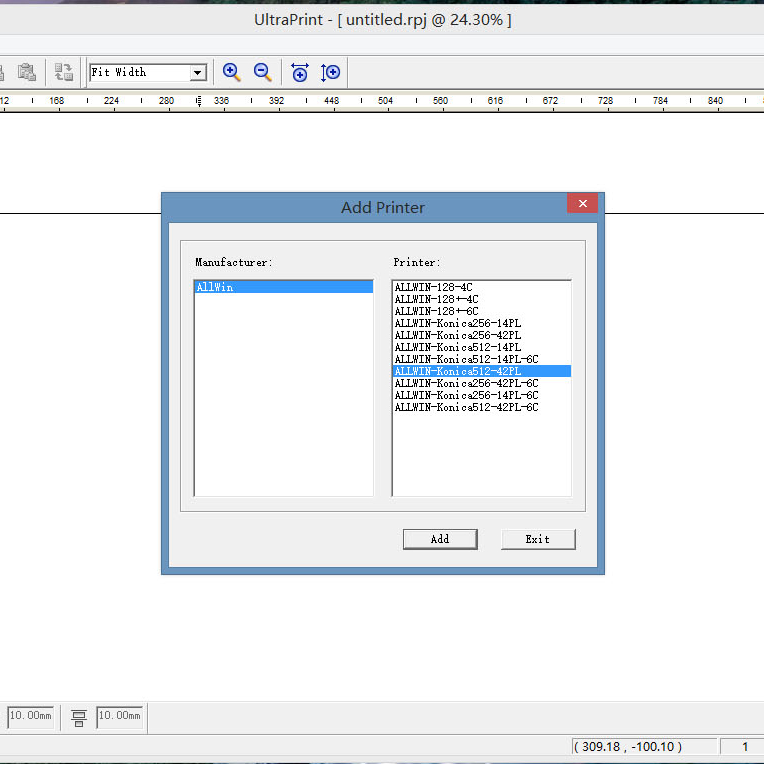Click the vertical spacing 10.00mm field
The image size is (764, 764).
120,716
